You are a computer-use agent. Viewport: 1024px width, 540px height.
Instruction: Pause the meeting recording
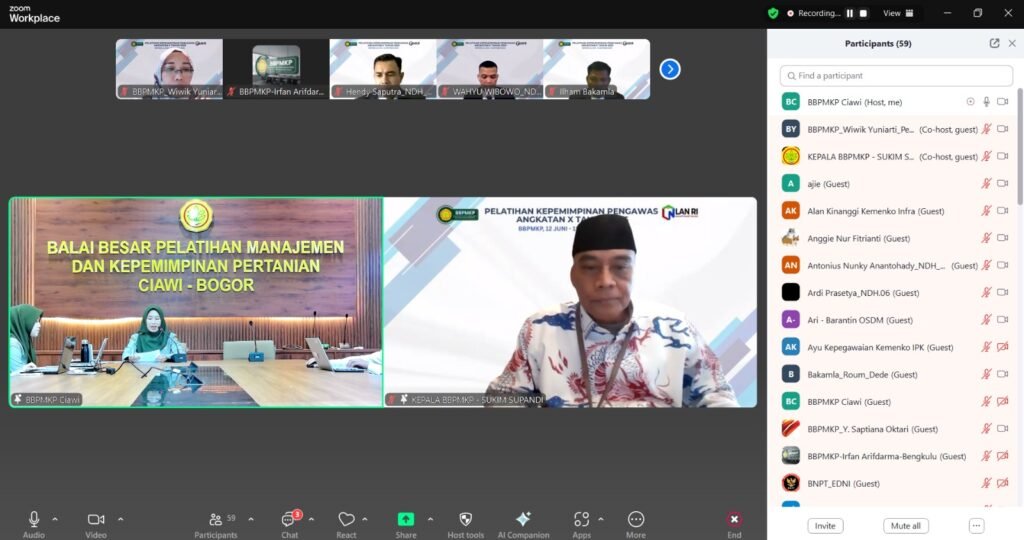click(x=850, y=13)
